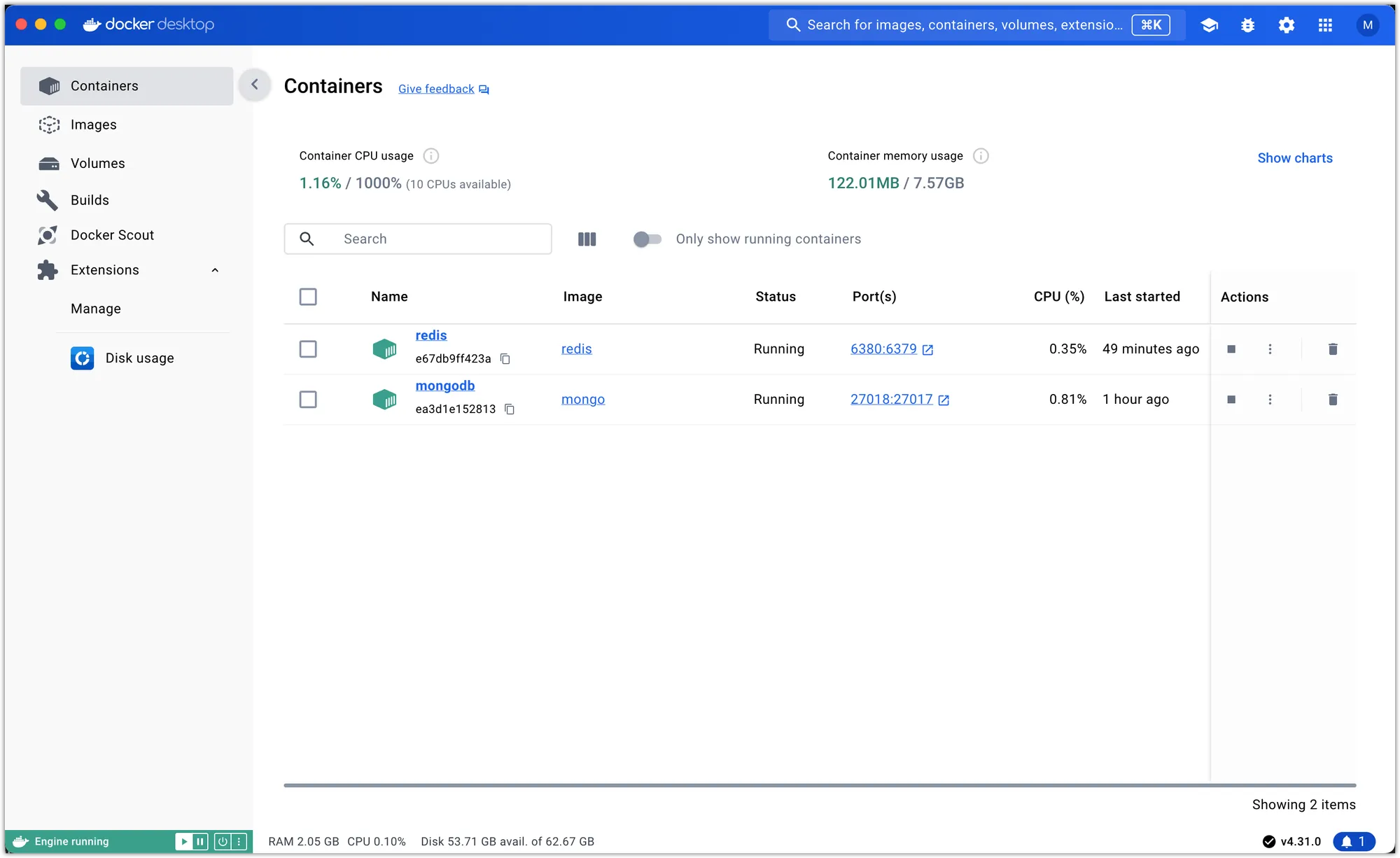Viewport: 1400px width, 858px height.
Task: Click the horizontal scrollbar under the table
Action: (x=820, y=785)
